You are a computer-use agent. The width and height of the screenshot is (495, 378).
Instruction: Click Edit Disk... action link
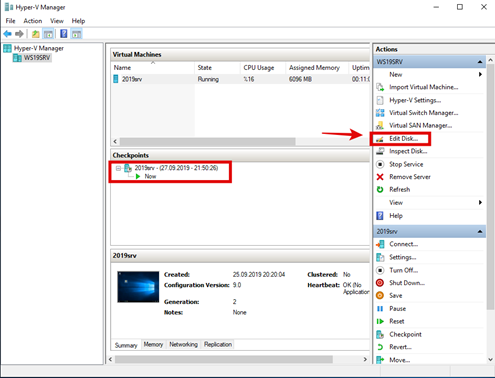[x=403, y=139]
